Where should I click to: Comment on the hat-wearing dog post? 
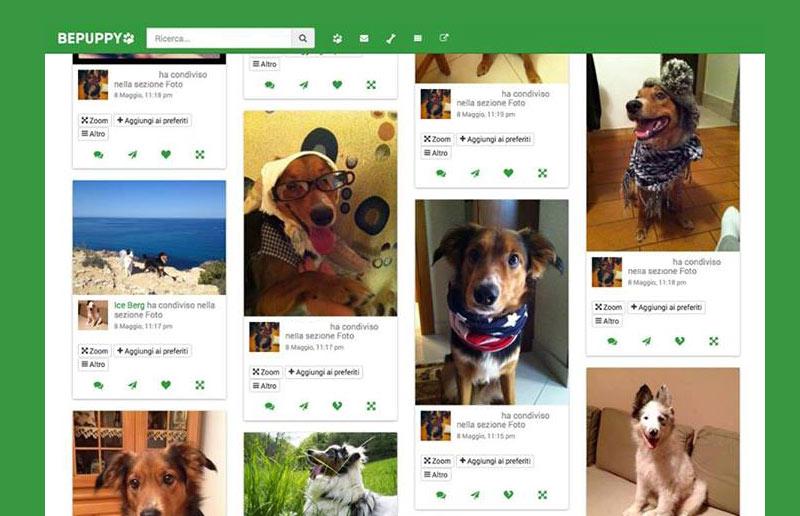point(613,341)
